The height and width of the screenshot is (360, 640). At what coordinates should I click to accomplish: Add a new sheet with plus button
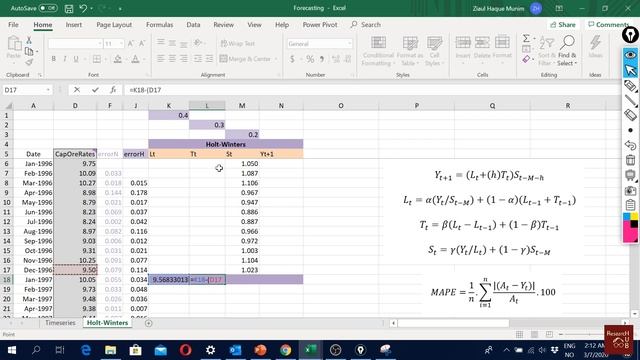[x=149, y=323]
